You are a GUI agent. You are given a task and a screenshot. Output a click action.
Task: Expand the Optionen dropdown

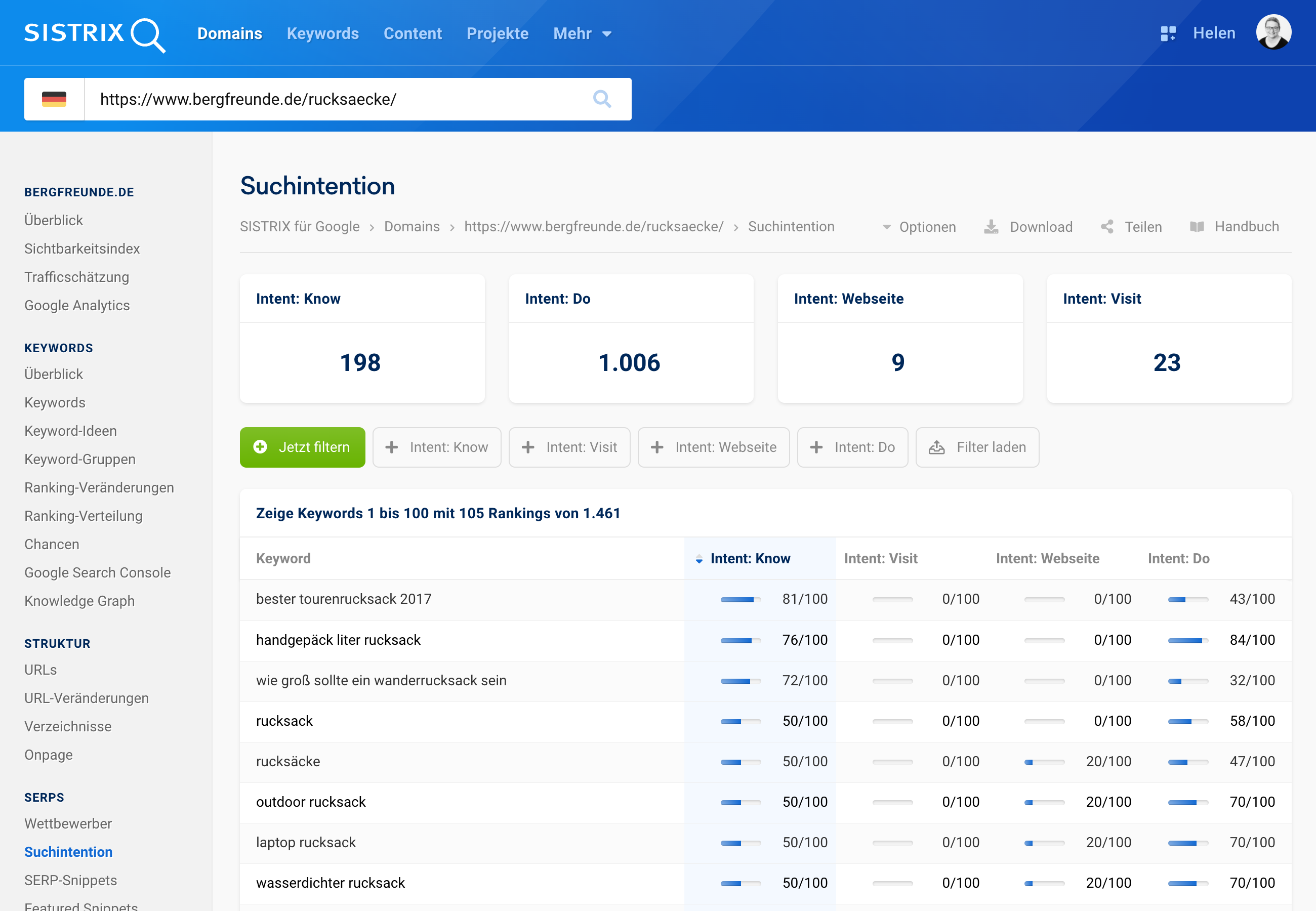tap(919, 227)
